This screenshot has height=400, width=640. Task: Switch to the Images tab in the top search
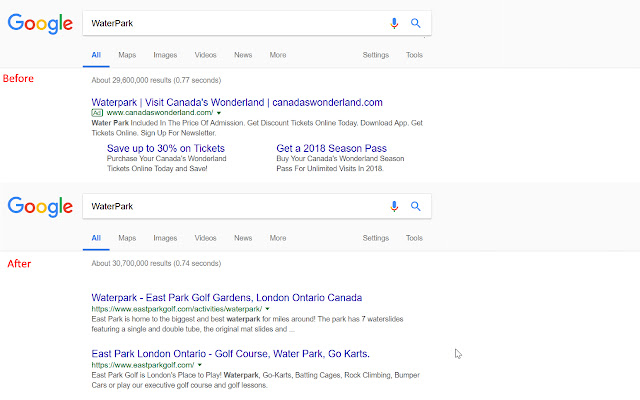click(165, 55)
